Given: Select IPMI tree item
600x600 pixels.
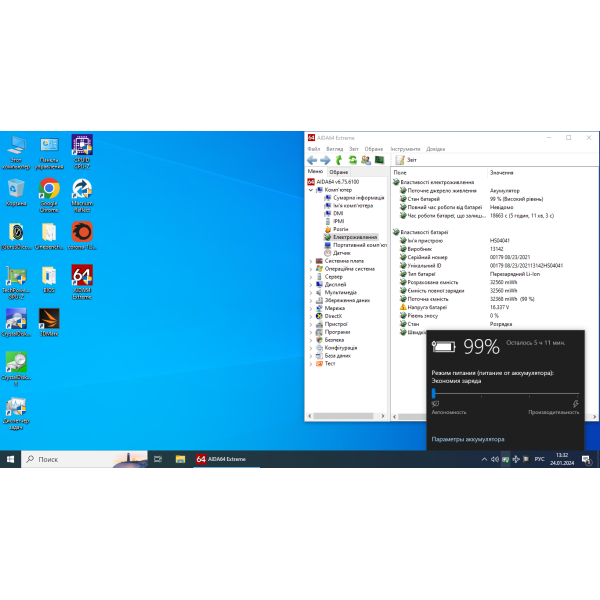Looking at the screenshot, I should click(x=334, y=221).
